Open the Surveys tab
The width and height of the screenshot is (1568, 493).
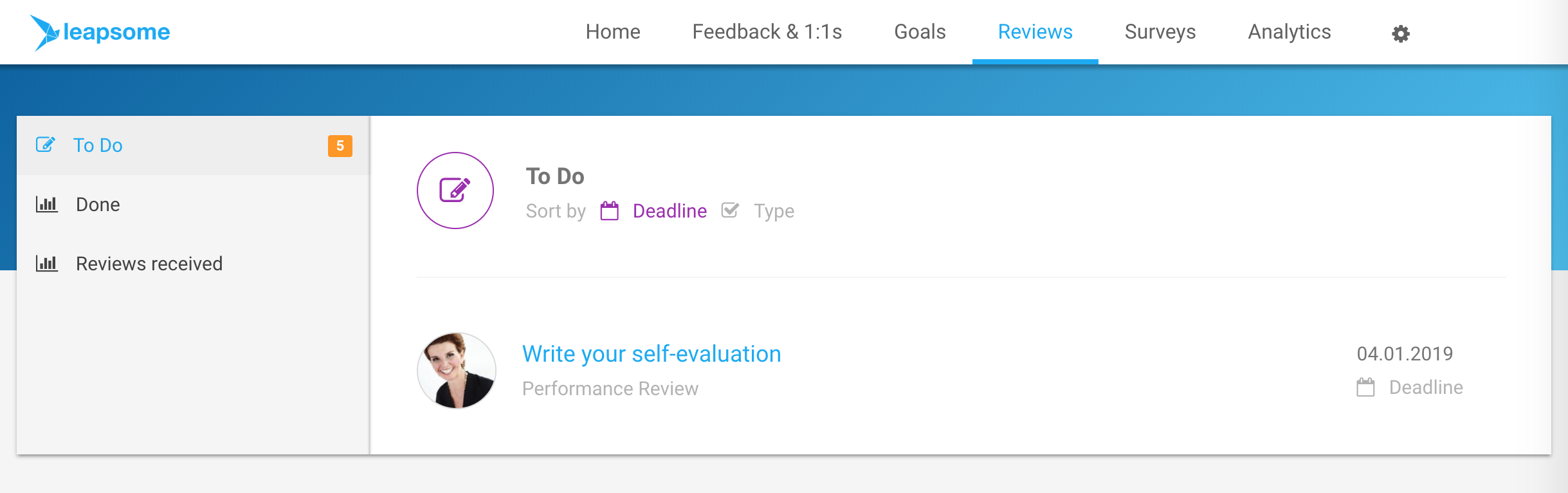(x=1160, y=32)
